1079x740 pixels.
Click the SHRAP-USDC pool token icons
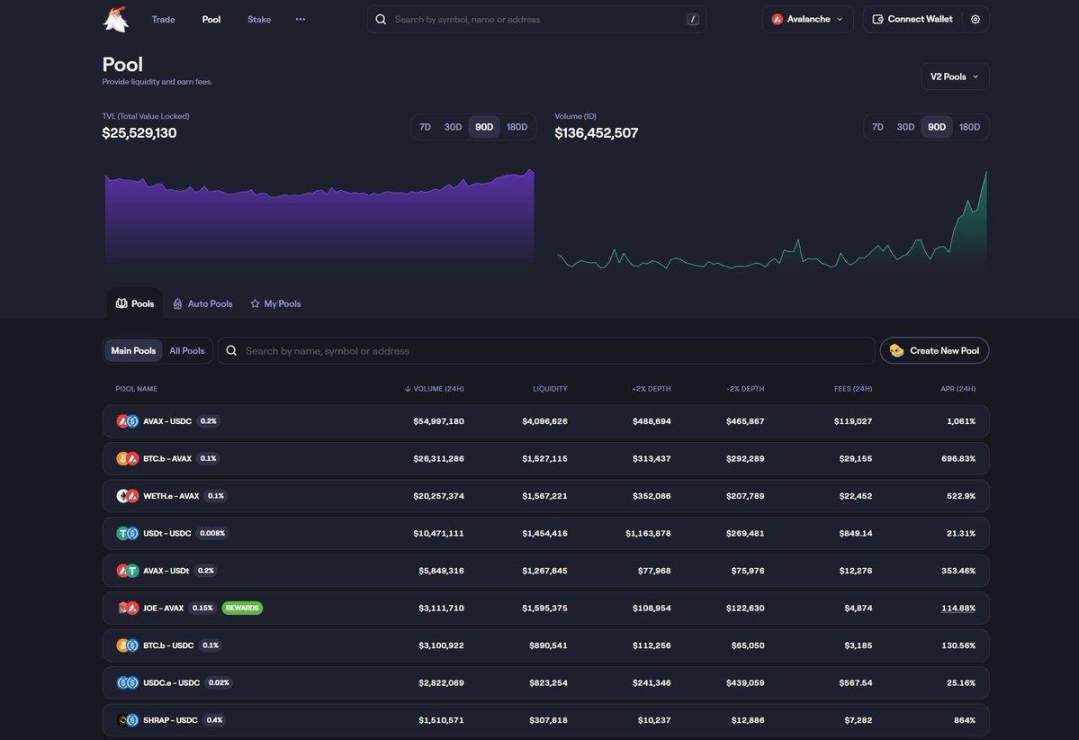(x=127, y=720)
